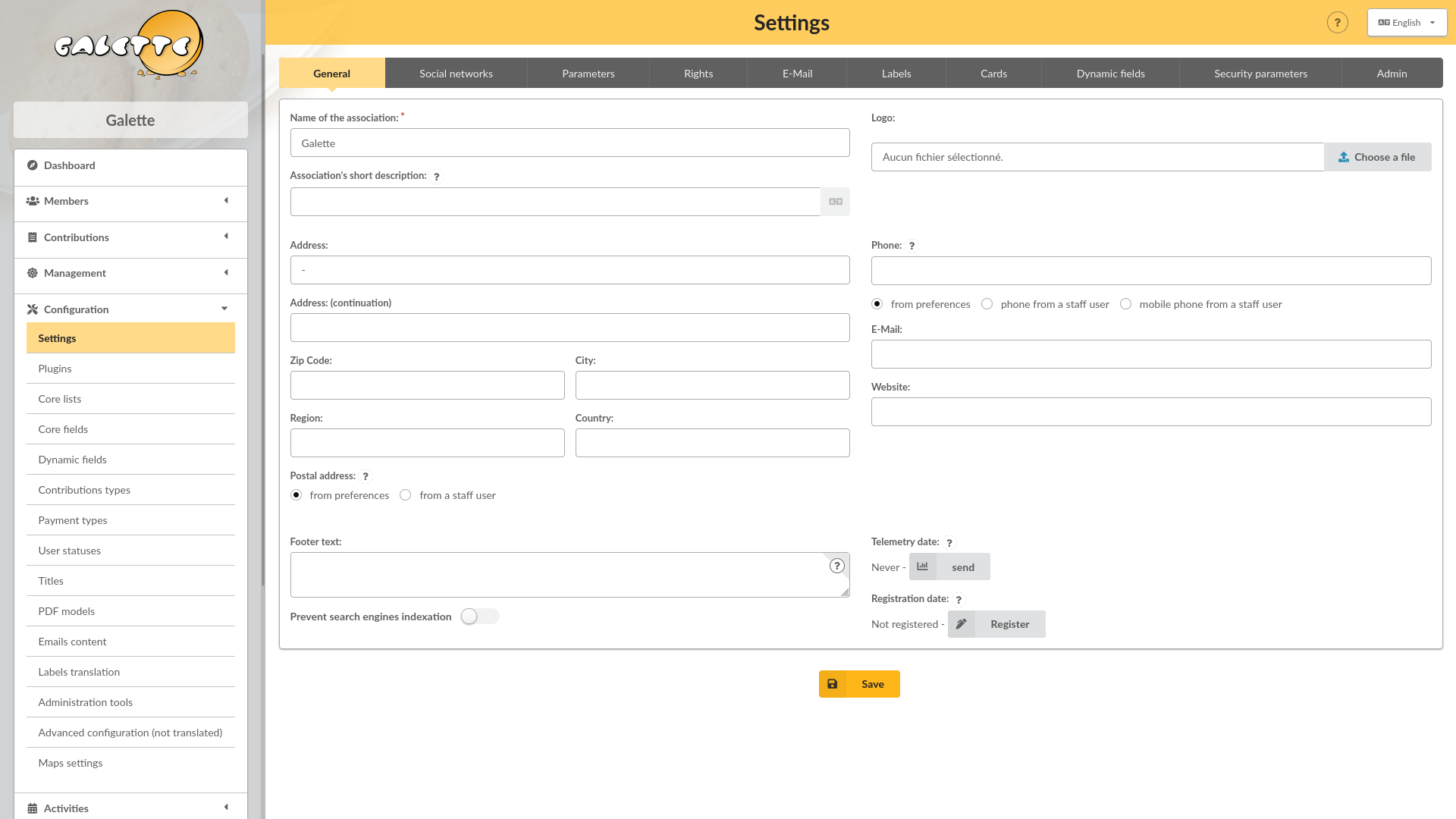Switch to the Rights tab

coord(698,74)
